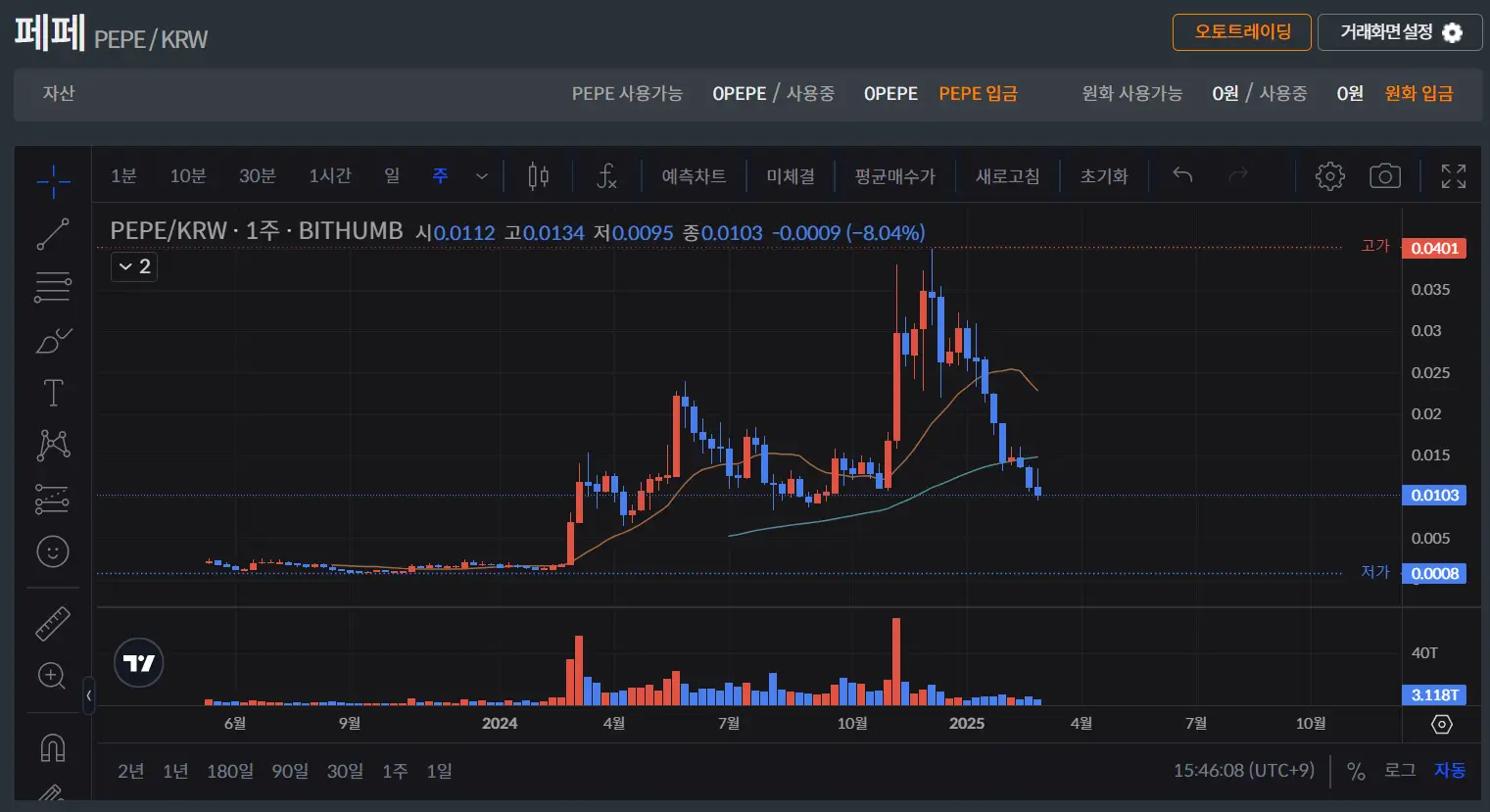Click the 0.0008 low price label
The height and width of the screenshot is (812, 1490).
1434,573
